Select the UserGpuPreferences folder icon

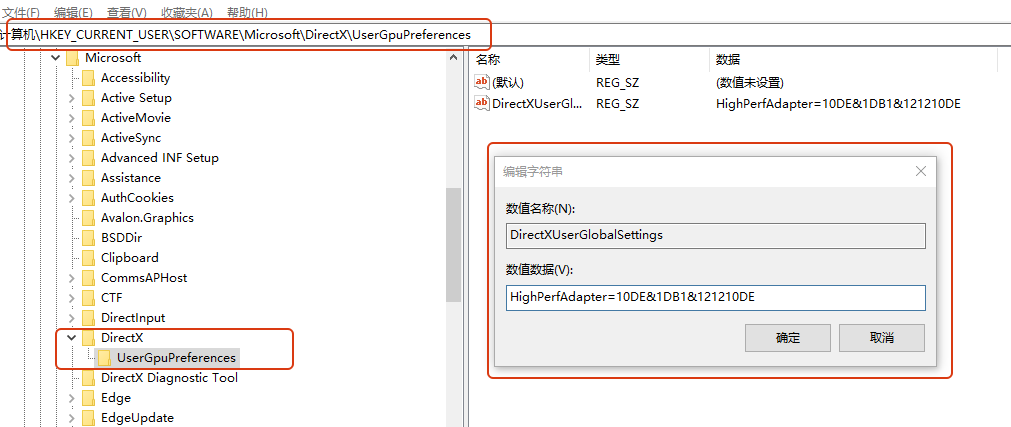(x=104, y=358)
